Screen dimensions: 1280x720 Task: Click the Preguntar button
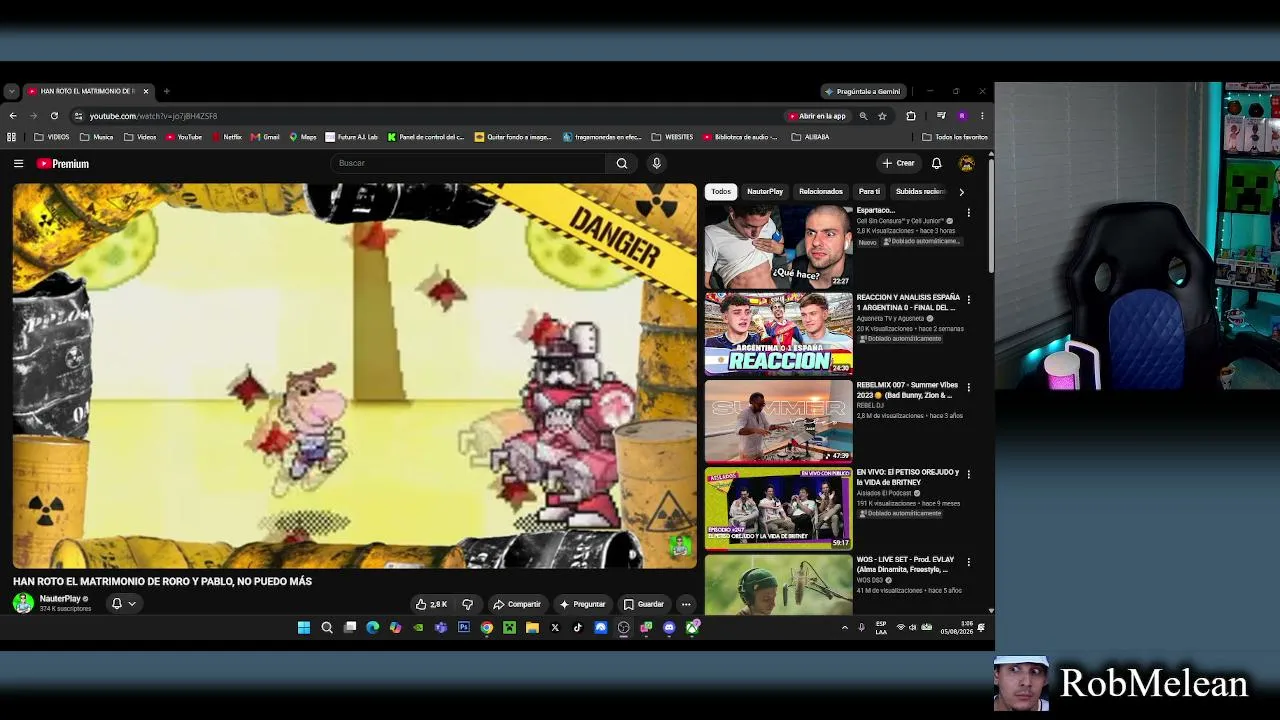pyautogui.click(x=582, y=604)
